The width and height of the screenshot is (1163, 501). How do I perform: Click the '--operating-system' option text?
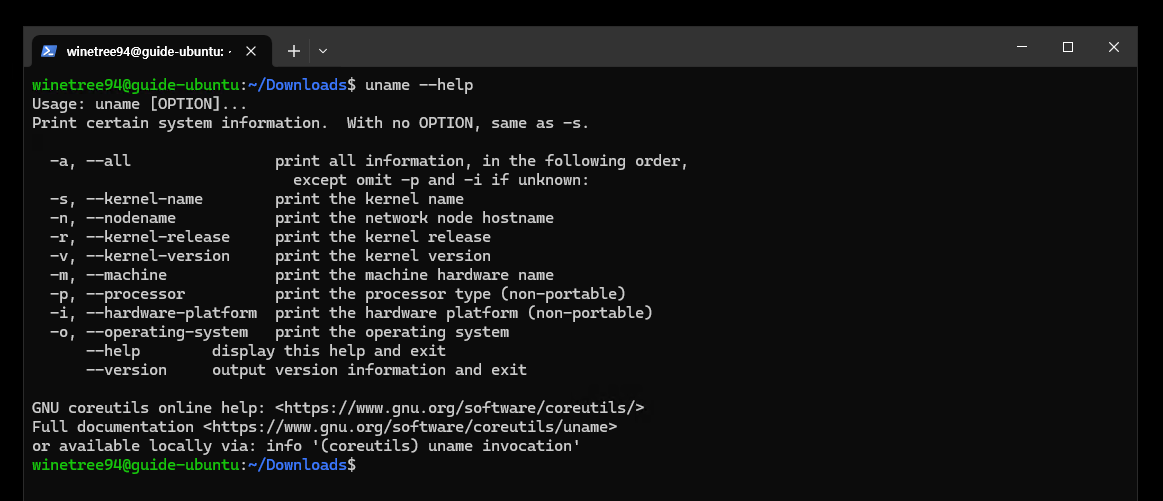(x=167, y=332)
